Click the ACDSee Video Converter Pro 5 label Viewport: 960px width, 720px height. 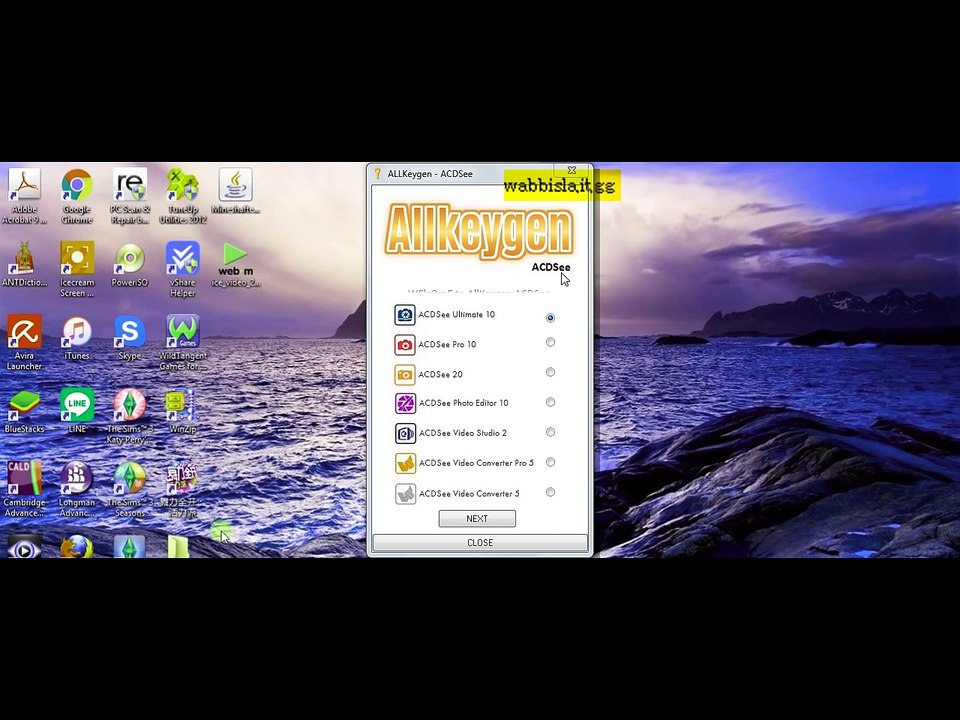pyautogui.click(x=476, y=463)
